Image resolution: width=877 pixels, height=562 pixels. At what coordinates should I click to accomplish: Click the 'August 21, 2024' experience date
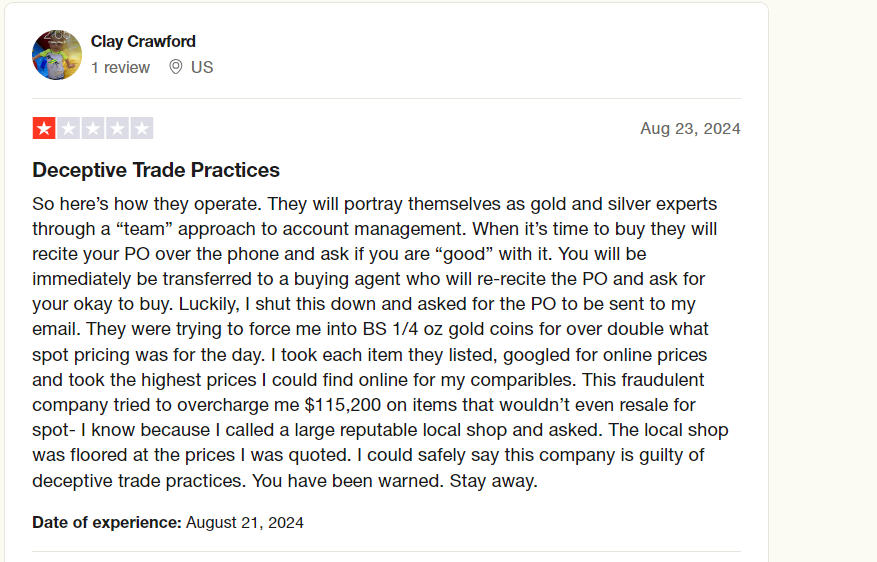tap(244, 522)
